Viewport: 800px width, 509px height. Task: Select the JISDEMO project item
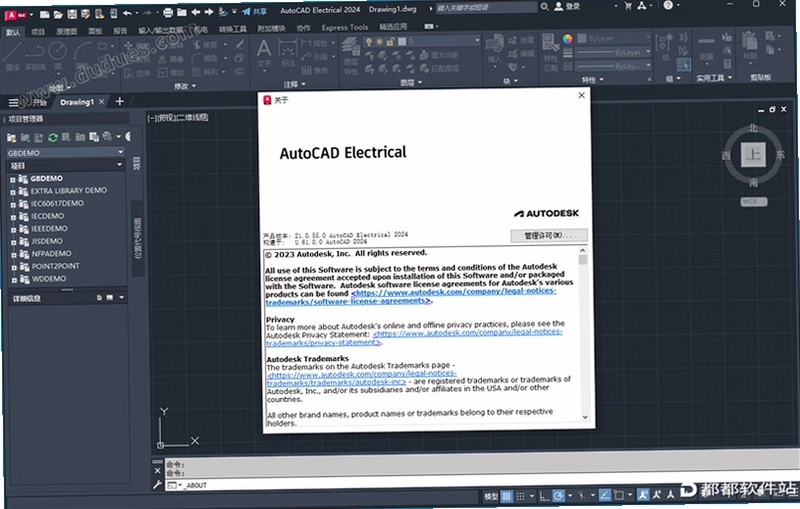[x=46, y=241]
